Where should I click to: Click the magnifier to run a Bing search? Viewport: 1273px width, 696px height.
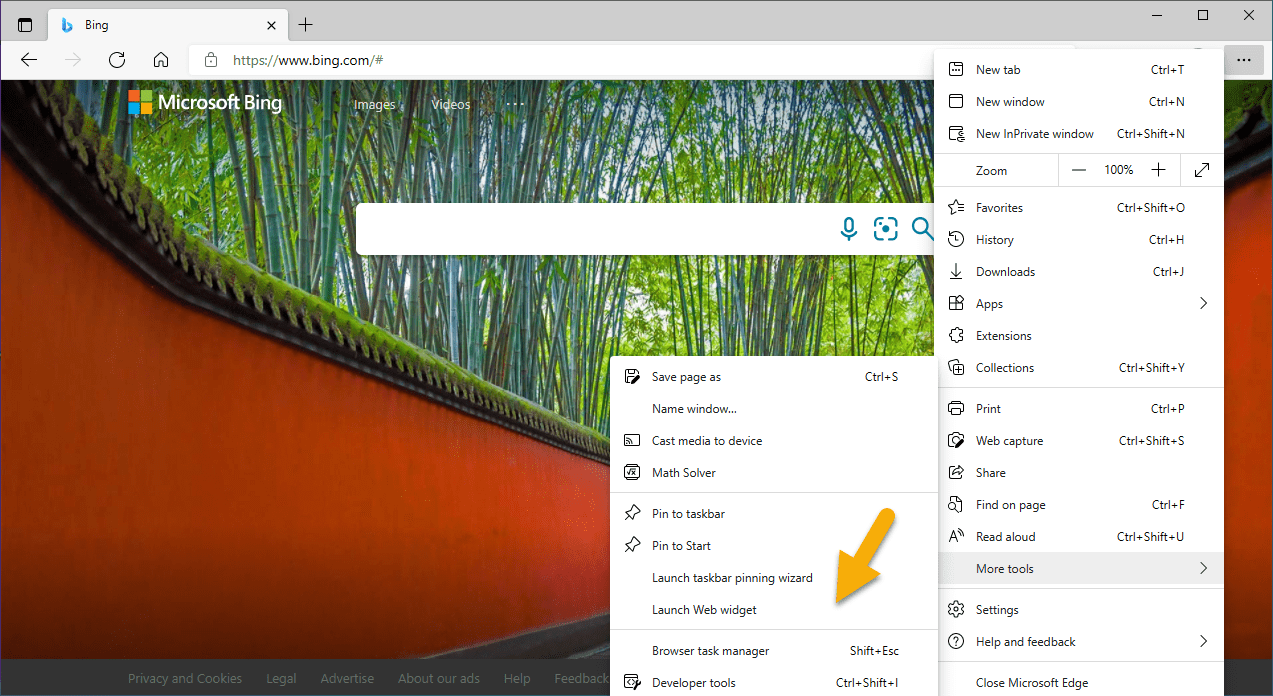click(x=921, y=229)
